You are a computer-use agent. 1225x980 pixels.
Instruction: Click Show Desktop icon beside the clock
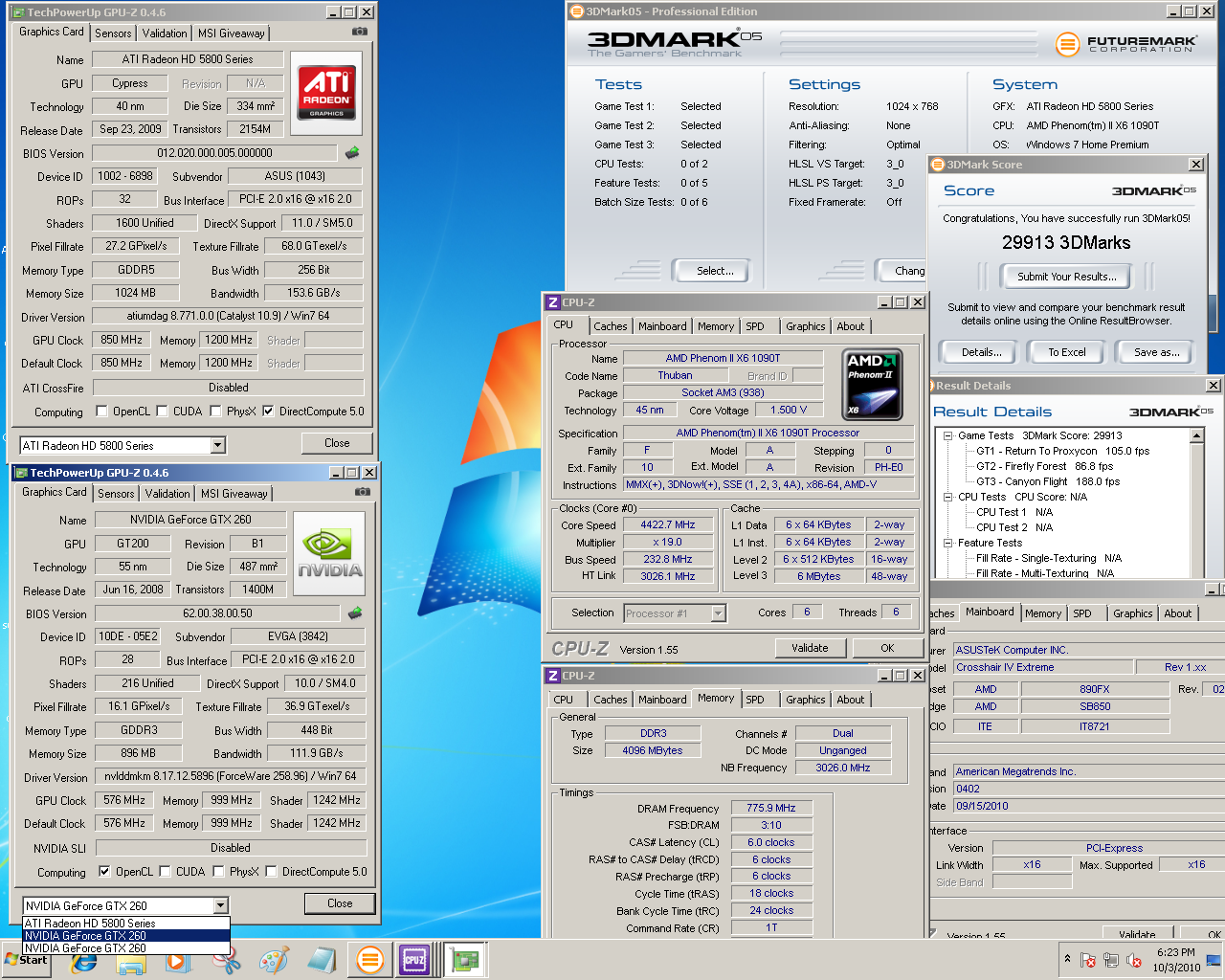pyautogui.click(x=1212, y=960)
